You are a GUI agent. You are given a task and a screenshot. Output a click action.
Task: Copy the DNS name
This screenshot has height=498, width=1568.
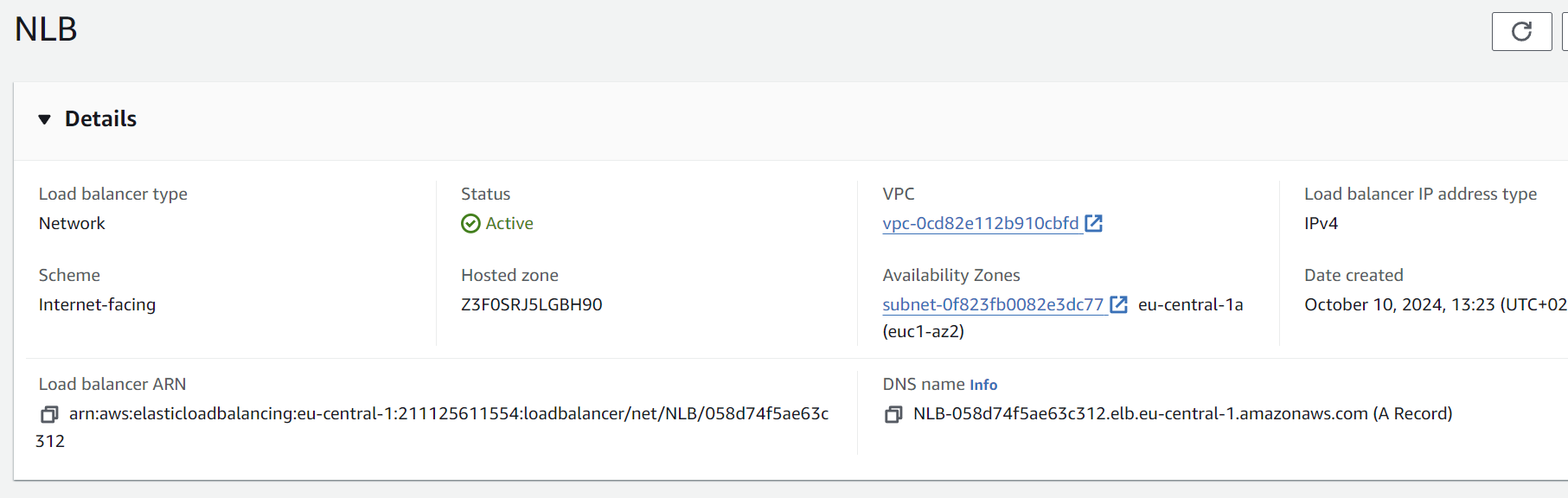coord(893,415)
